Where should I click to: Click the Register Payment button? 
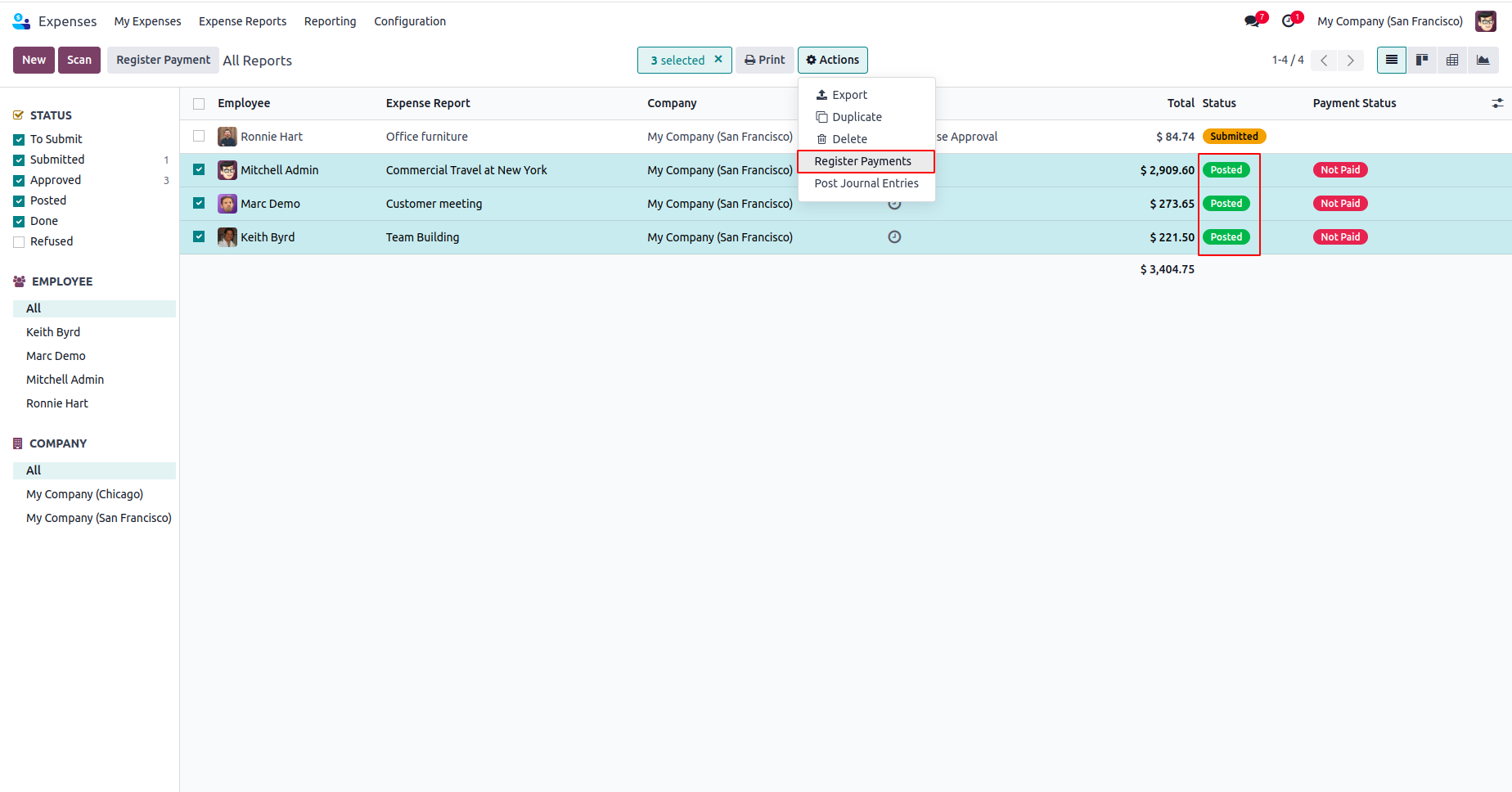(x=163, y=60)
